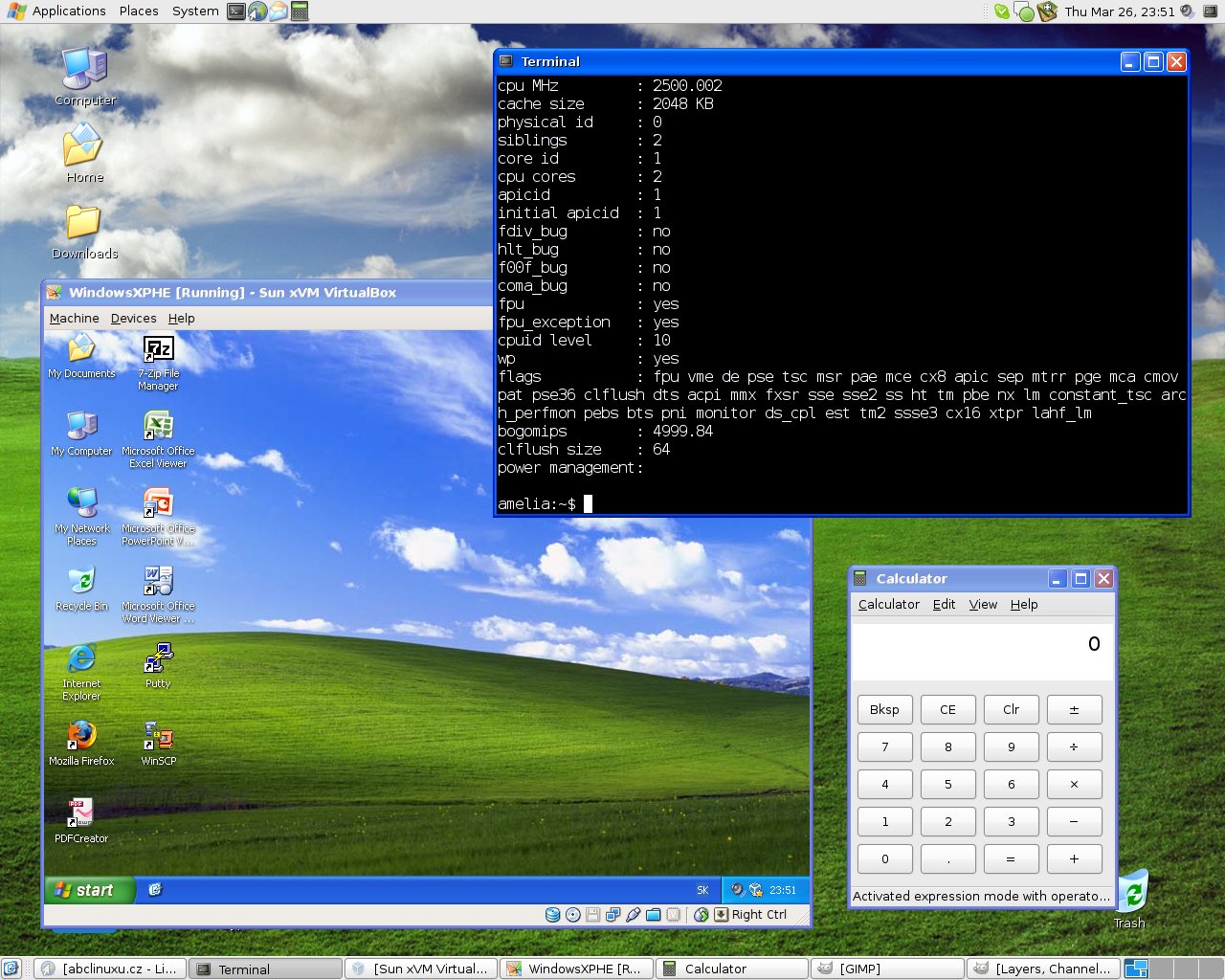
Task: Open the System menu
Action: (195, 11)
